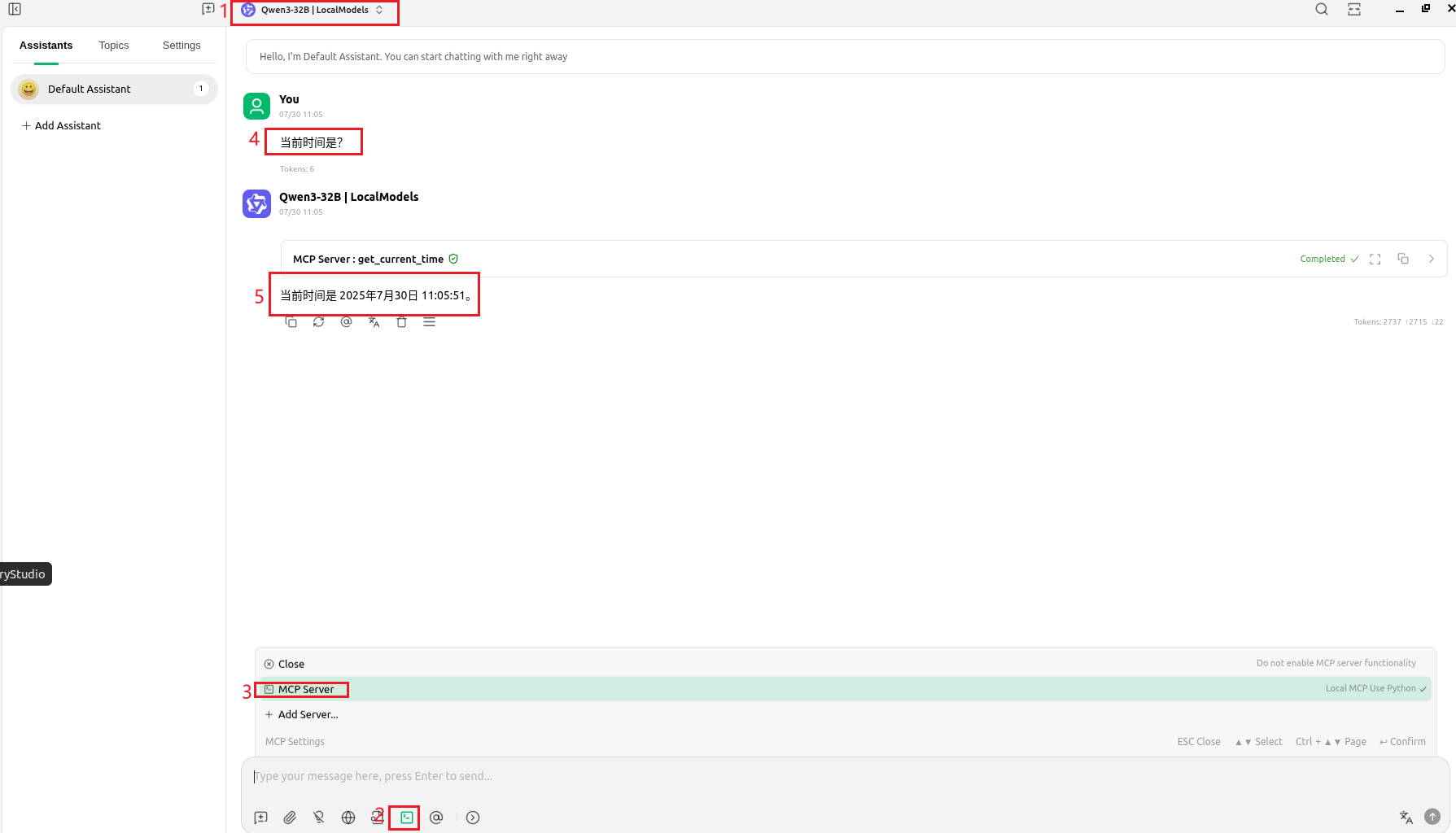Click new topic icon in input toolbar
The image size is (1456, 833).
(x=260, y=818)
